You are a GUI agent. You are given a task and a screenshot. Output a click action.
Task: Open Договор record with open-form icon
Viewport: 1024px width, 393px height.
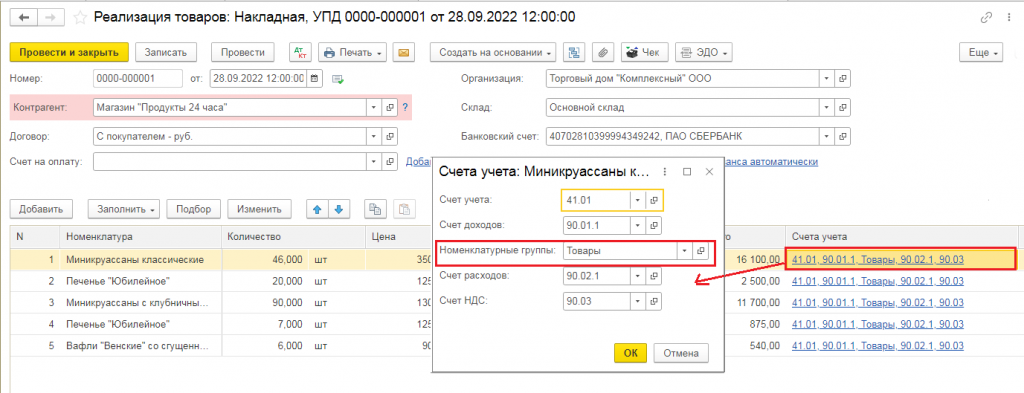[x=389, y=137]
